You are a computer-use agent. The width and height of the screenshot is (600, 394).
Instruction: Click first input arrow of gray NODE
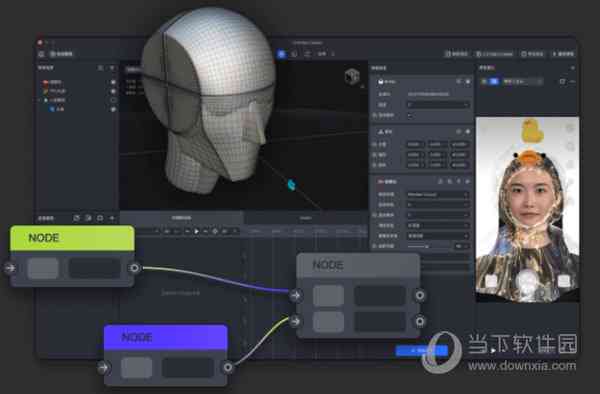coord(295,295)
